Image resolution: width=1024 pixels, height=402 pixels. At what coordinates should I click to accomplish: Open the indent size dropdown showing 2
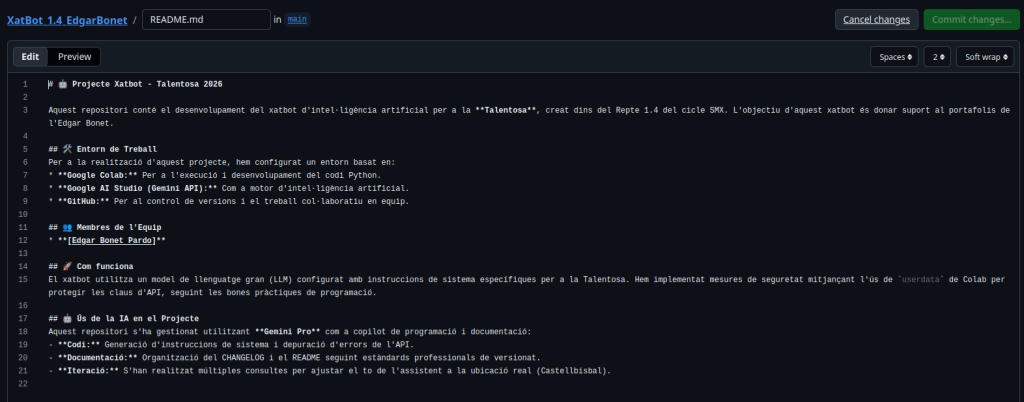click(936, 57)
